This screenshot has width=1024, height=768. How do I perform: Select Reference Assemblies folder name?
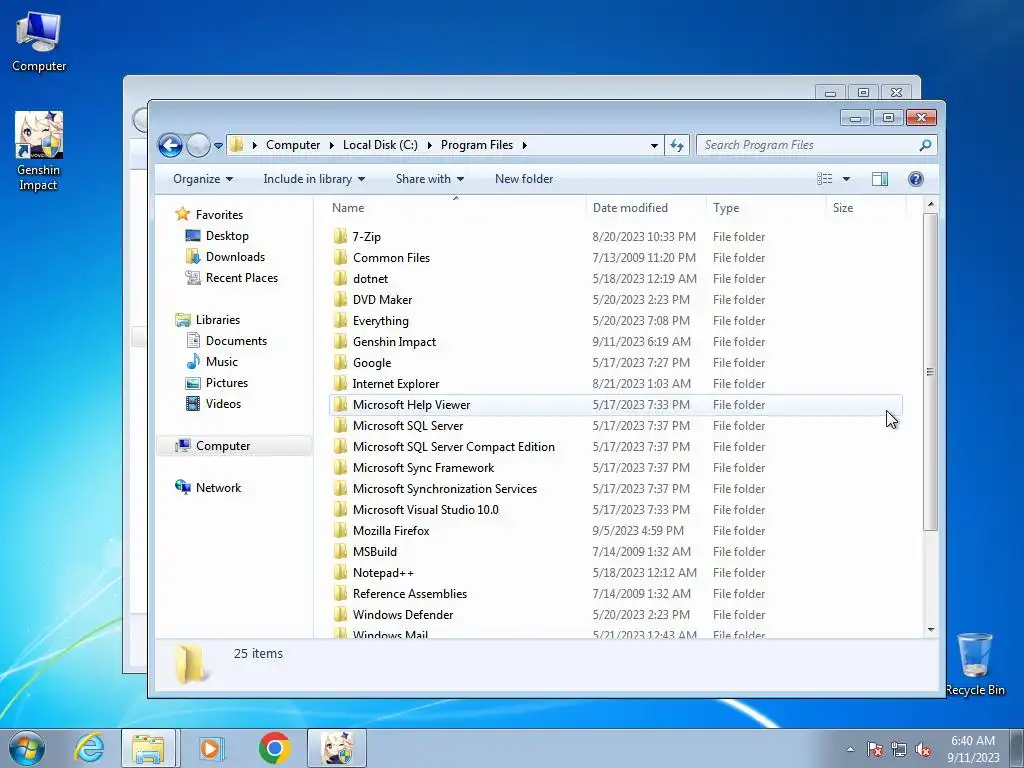point(410,594)
